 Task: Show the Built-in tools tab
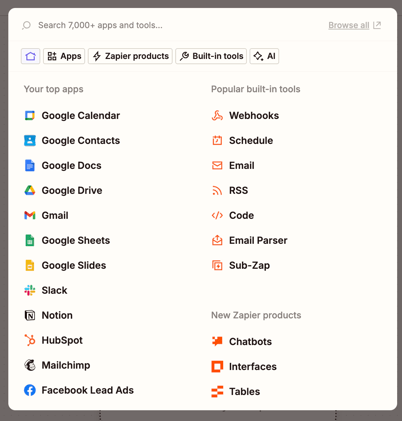click(211, 56)
